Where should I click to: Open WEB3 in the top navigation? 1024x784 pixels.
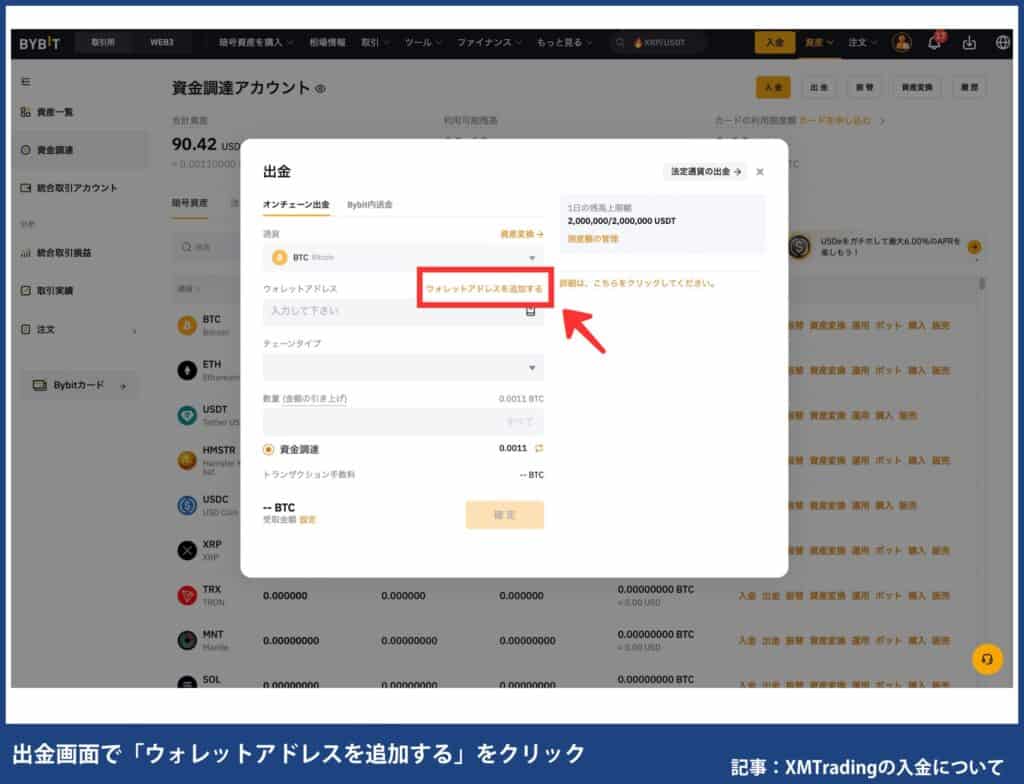click(161, 42)
